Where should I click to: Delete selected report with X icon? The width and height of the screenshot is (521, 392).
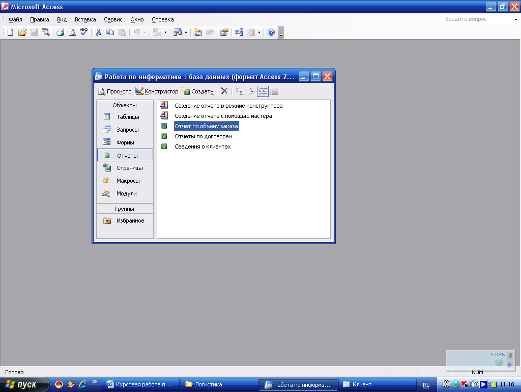pos(224,91)
